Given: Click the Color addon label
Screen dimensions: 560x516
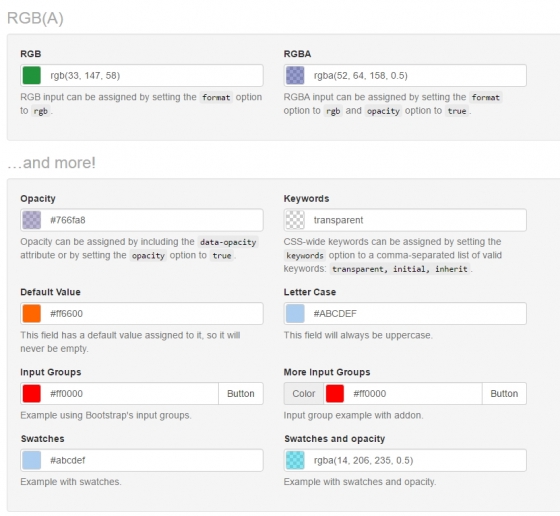Looking at the screenshot, I should click(304, 394).
